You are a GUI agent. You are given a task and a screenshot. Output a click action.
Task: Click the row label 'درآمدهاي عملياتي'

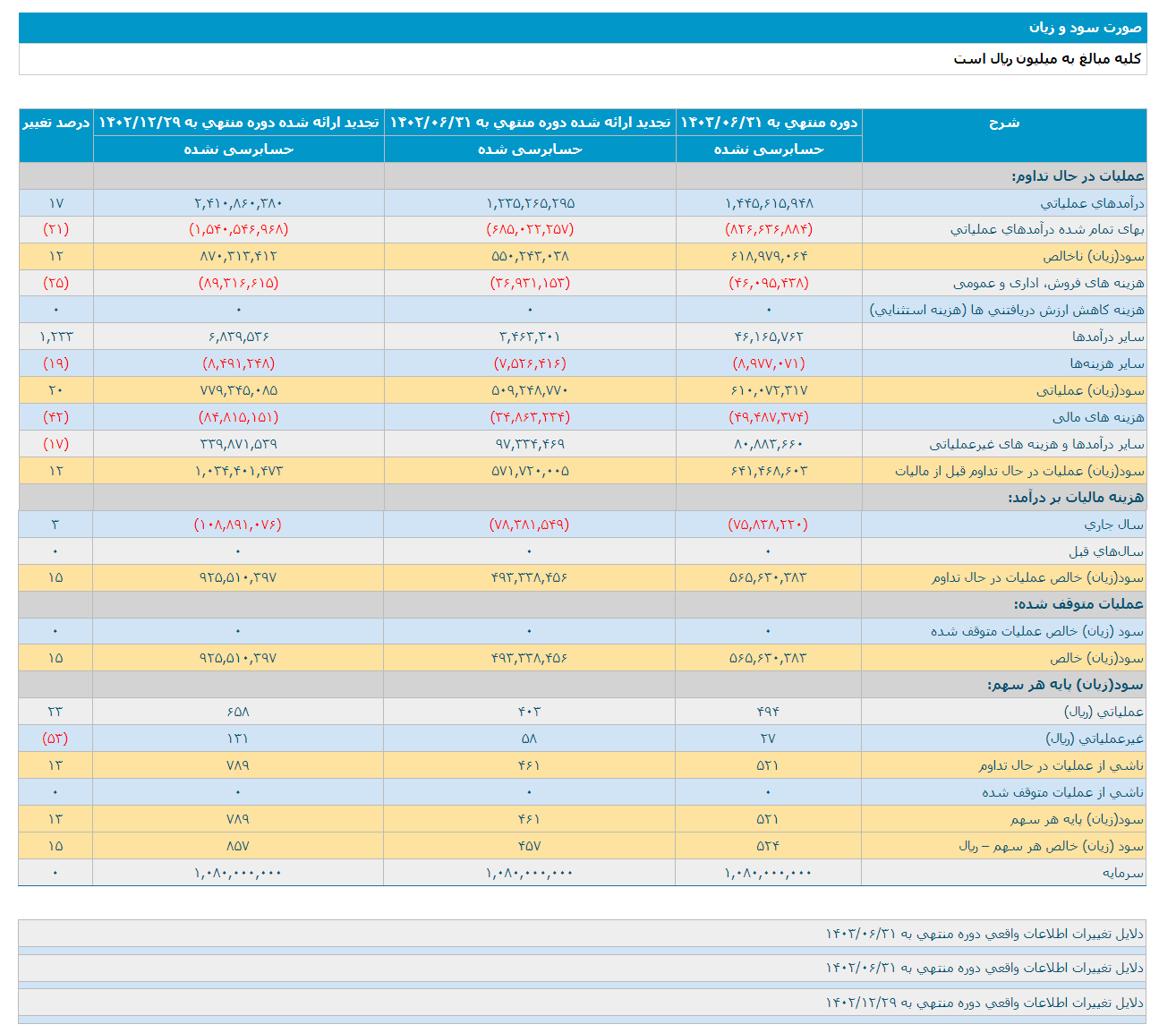pyautogui.click(x=1092, y=203)
